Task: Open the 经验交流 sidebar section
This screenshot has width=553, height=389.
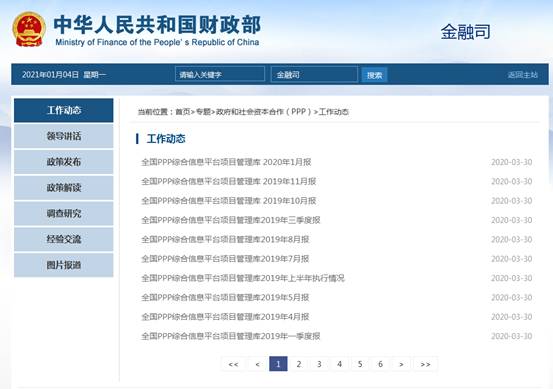Action: pos(64,239)
